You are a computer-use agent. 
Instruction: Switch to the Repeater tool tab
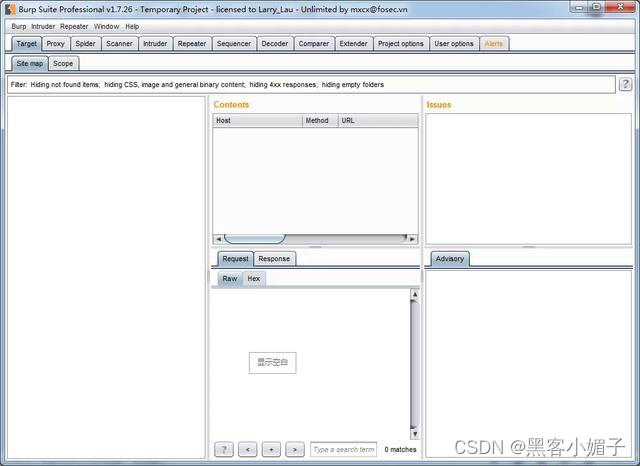tap(192, 44)
